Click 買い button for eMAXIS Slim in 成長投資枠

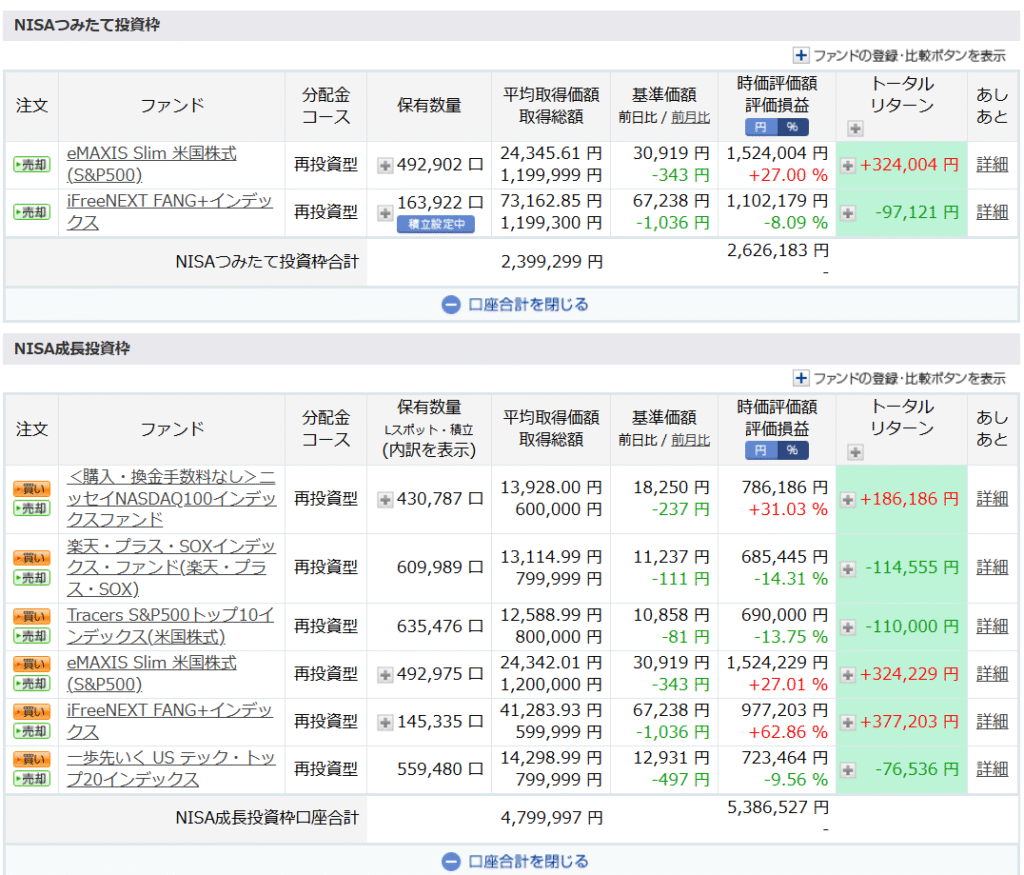click(31, 663)
